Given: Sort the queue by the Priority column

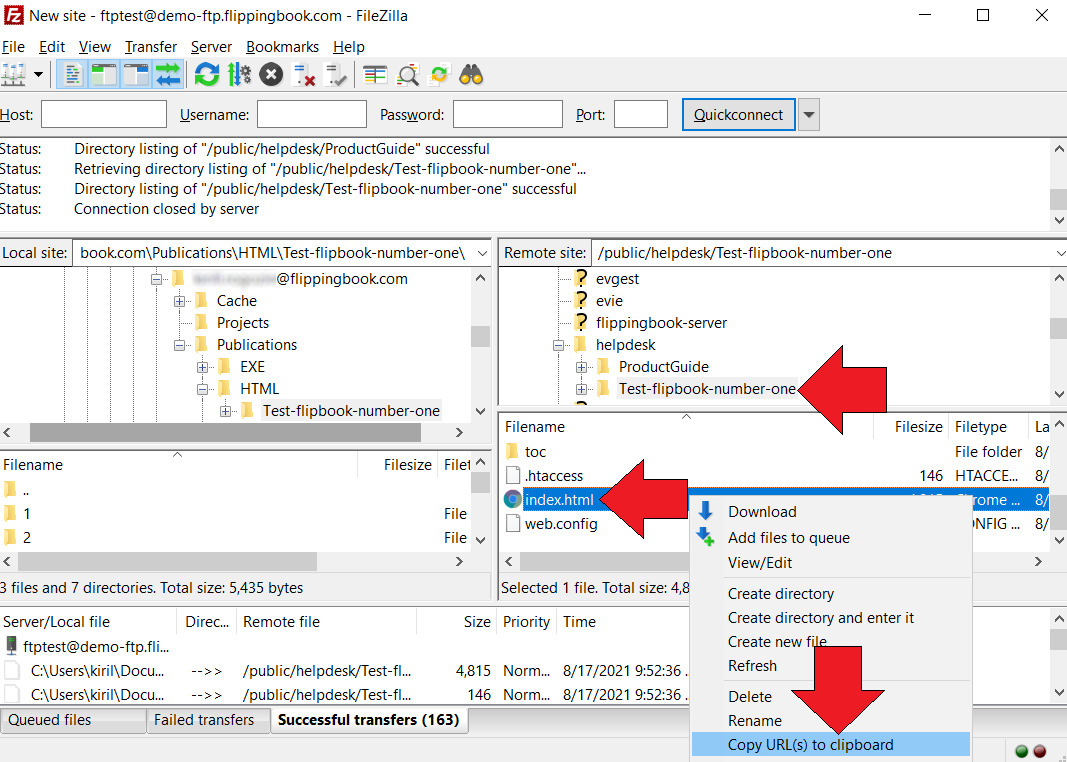Looking at the screenshot, I should tap(526, 622).
